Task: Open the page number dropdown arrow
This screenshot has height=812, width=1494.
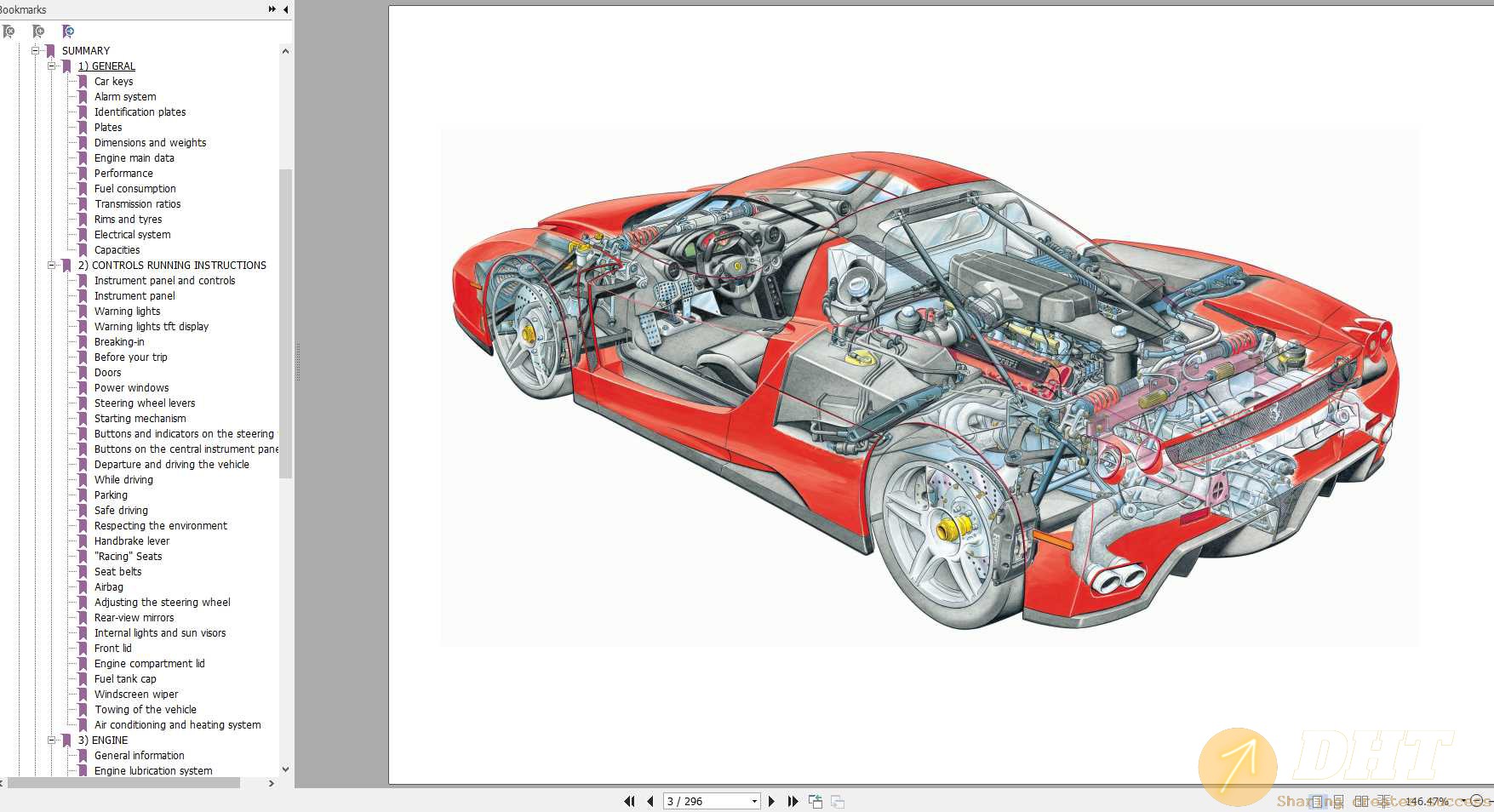Action: point(754,801)
